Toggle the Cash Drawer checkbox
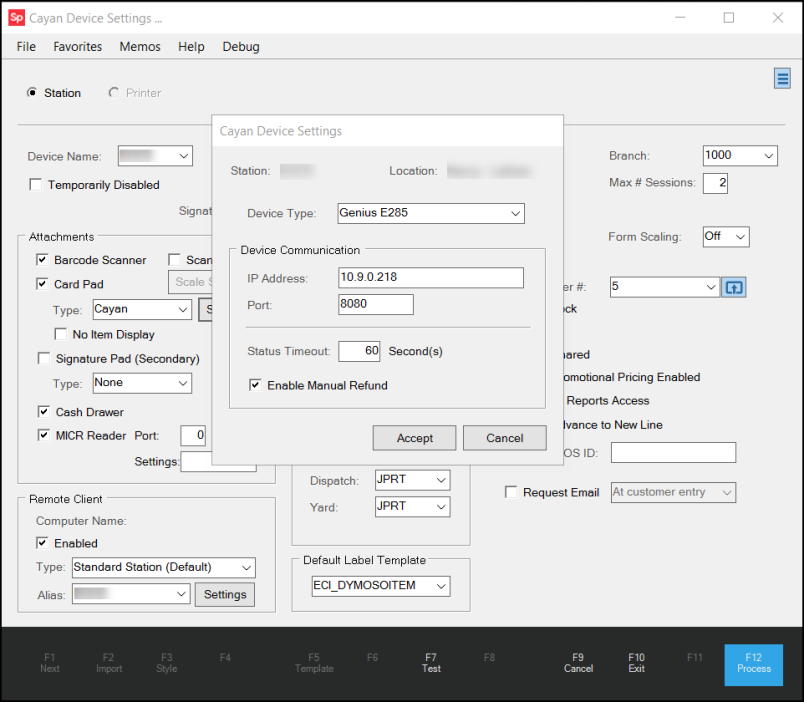Screen dimensions: 804x702 44,412
